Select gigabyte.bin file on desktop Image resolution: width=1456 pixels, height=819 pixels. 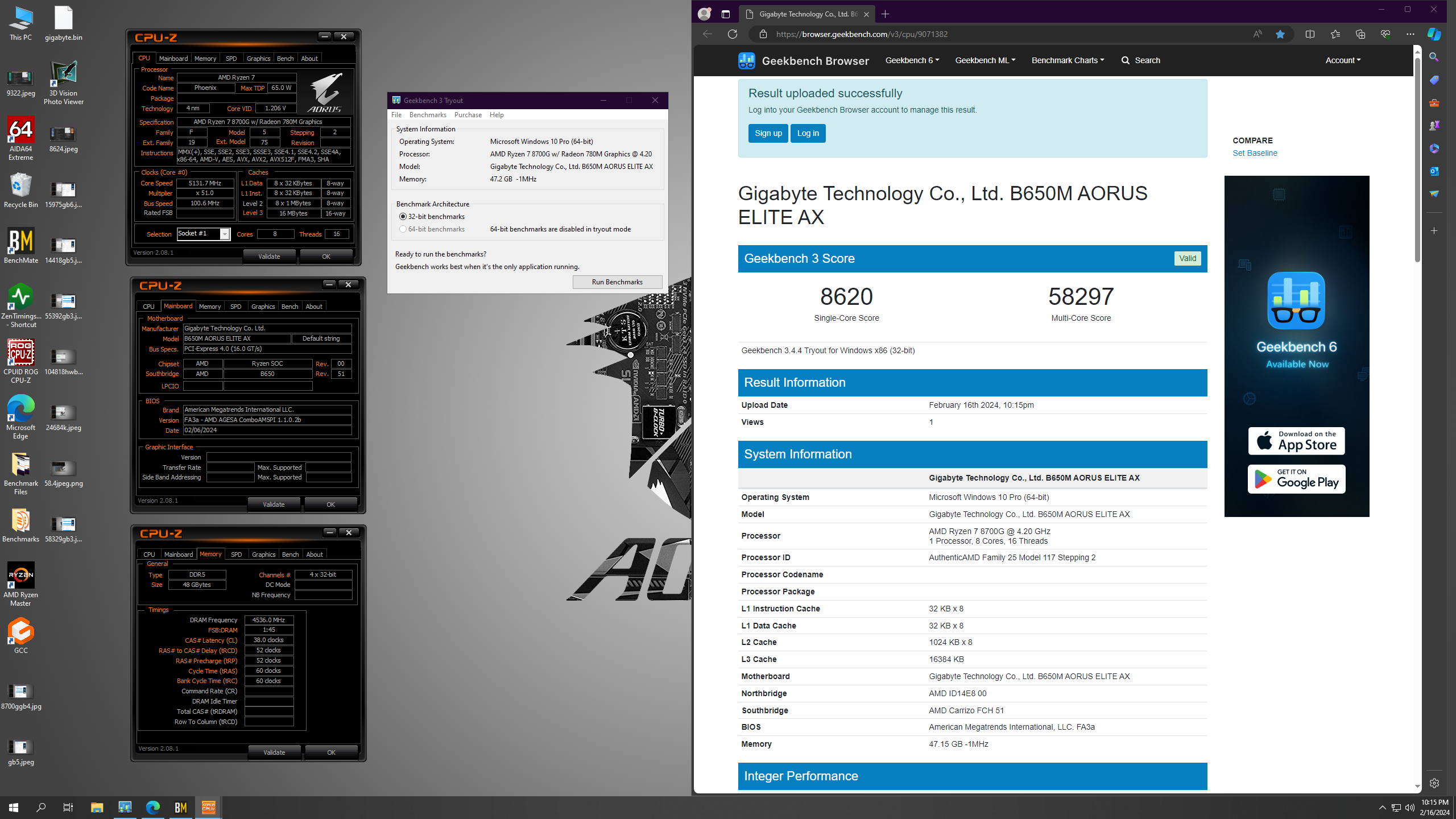[x=63, y=23]
